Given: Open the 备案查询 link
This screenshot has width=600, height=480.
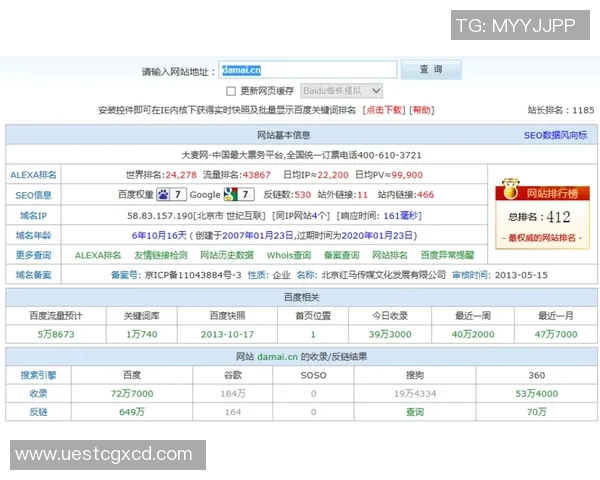Looking at the screenshot, I should tap(341, 255).
